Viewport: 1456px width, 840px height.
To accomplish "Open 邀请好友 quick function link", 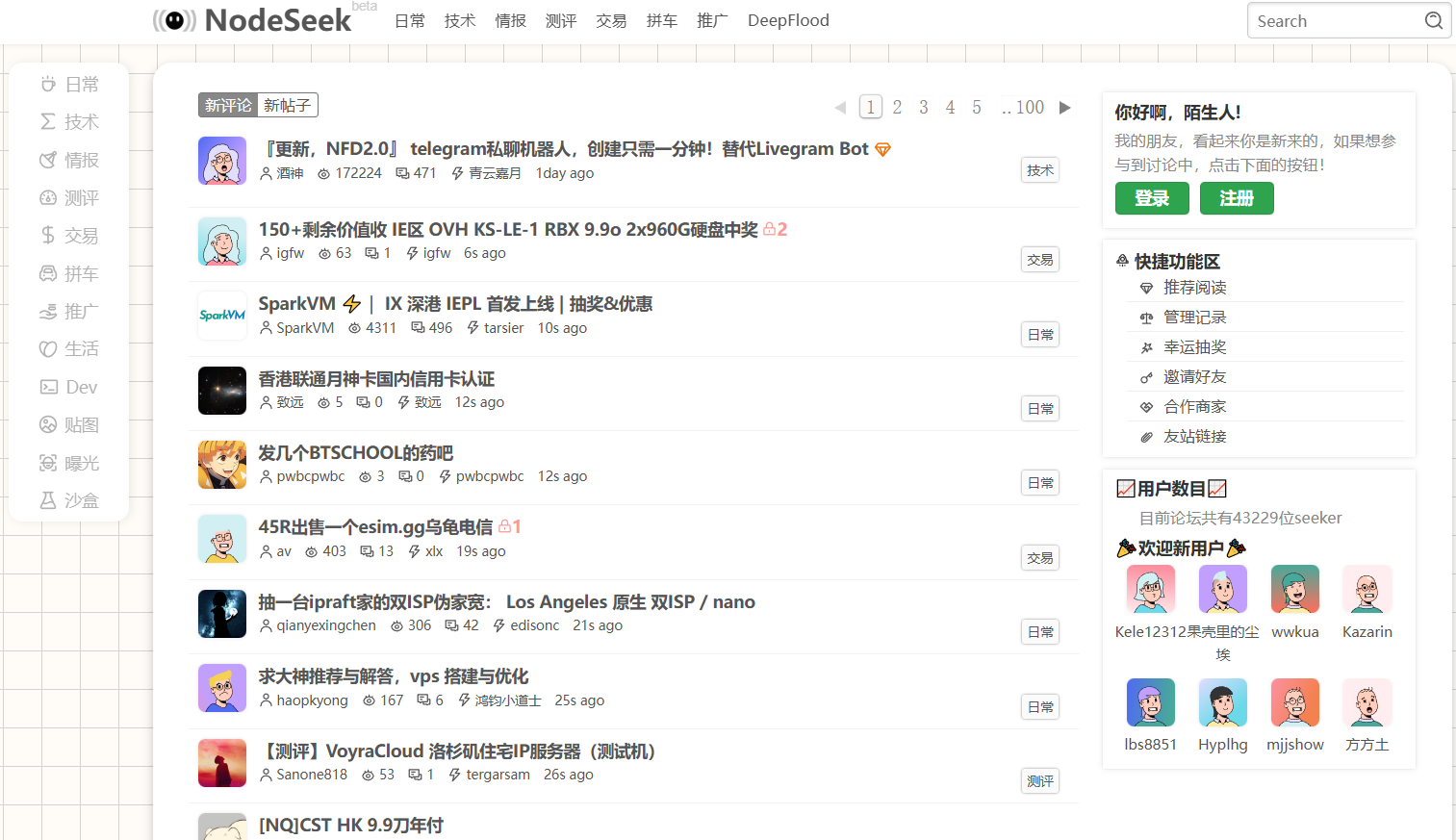I will pyautogui.click(x=1194, y=377).
